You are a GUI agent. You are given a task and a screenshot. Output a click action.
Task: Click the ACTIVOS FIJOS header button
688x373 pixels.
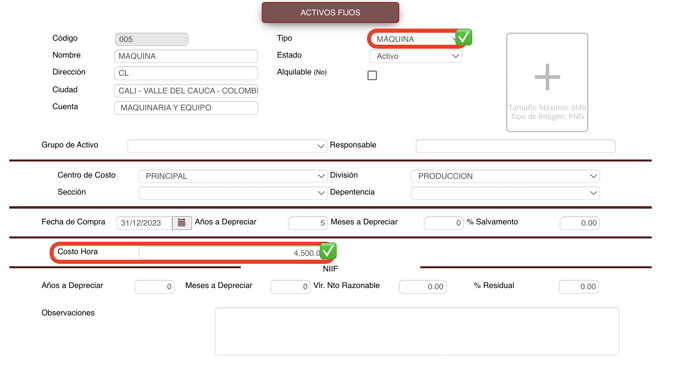pos(330,13)
